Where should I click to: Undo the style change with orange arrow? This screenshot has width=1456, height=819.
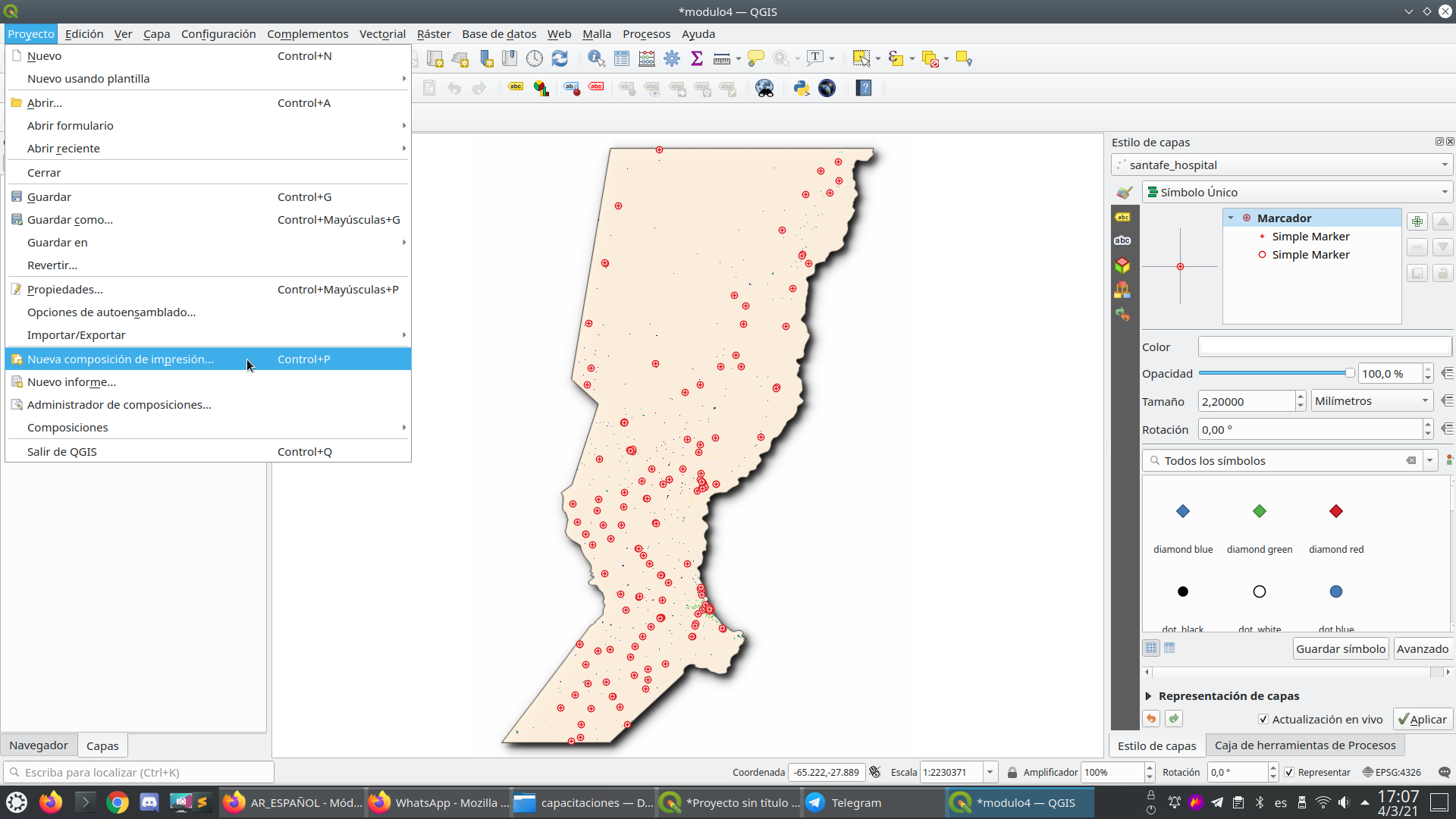click(1151, 719)
